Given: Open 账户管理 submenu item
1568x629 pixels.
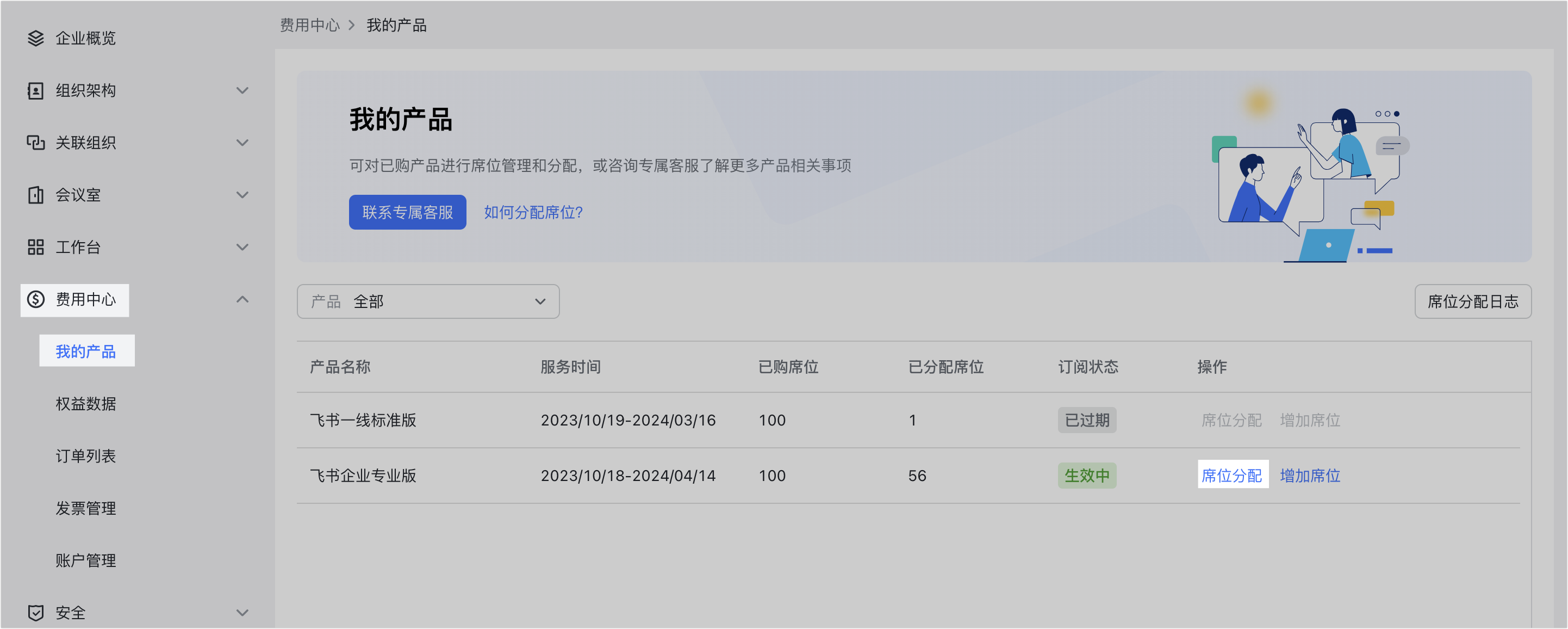Looking at the screenshot, I should click(x=86, y=560).
